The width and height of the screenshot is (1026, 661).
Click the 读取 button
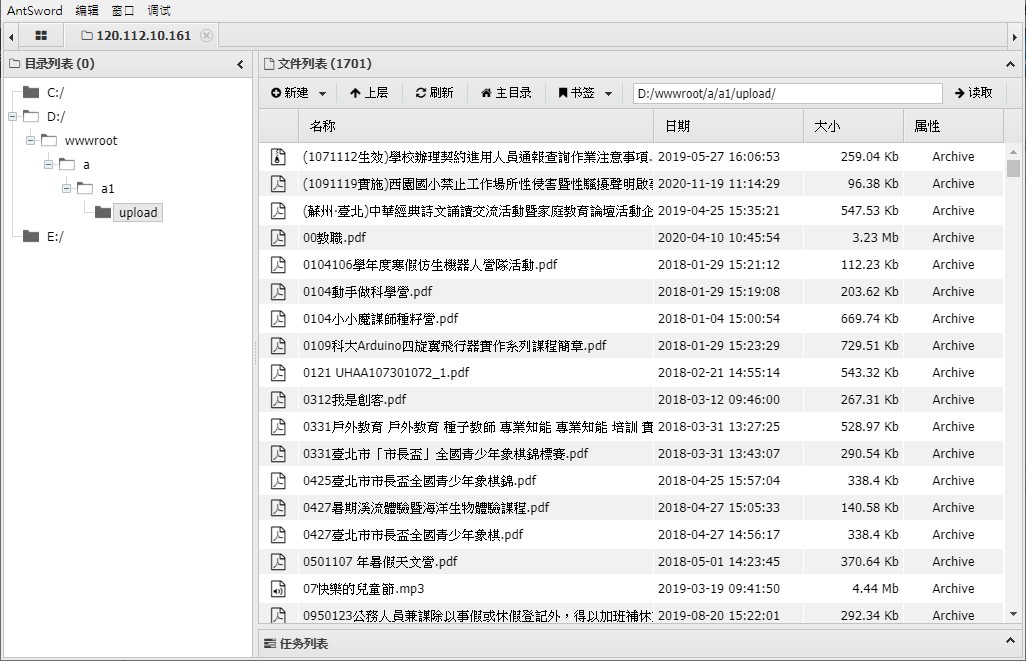coord(974,93)
